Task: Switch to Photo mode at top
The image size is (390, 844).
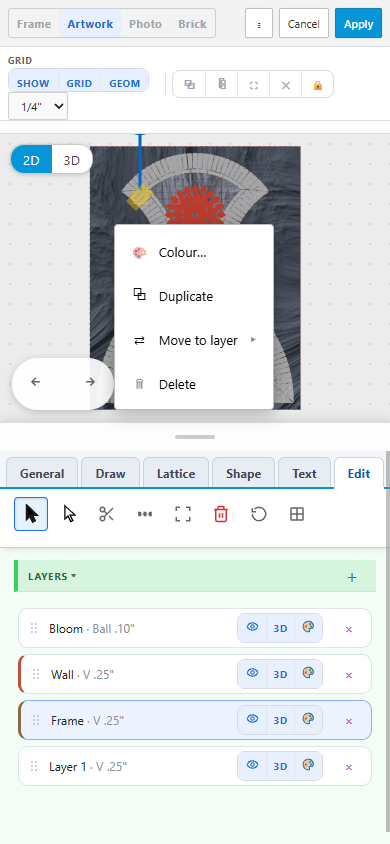Action: click(145, 24)
